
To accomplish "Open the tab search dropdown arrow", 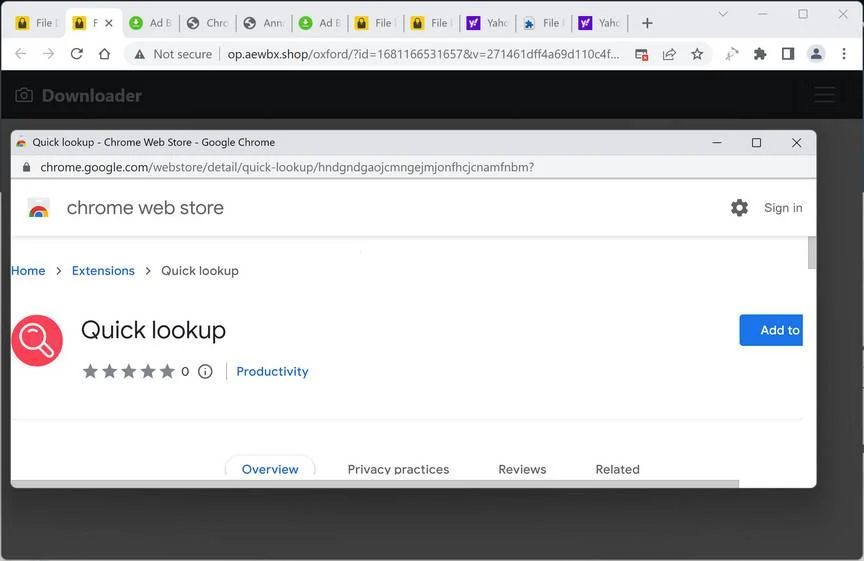I will [x=723, y=14].
